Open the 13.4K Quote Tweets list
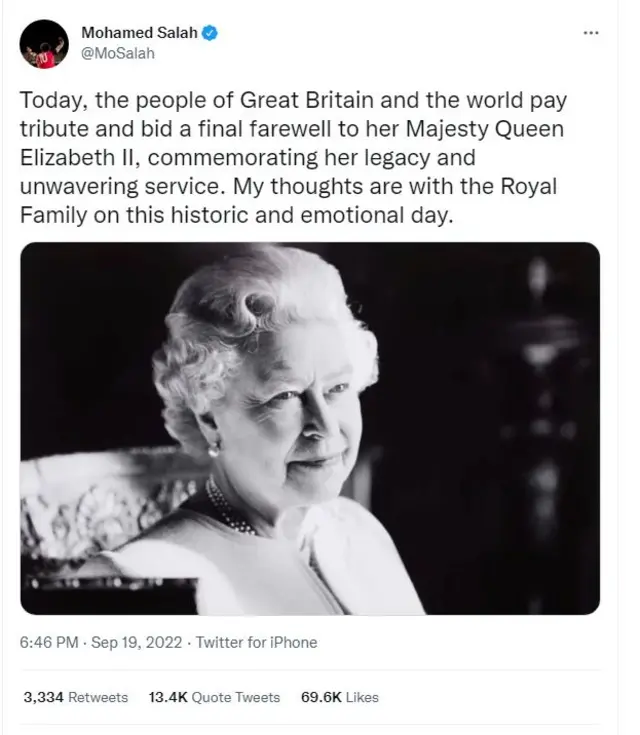This screenshot has height=735, width=640. (x=214, y=697)
